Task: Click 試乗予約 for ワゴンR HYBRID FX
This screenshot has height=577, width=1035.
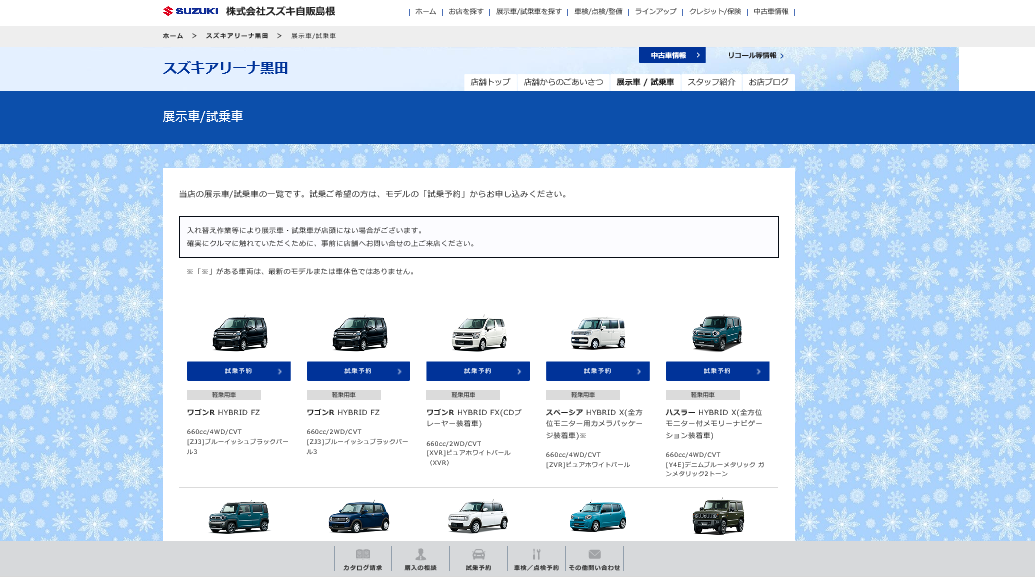Action: (478, 371)
